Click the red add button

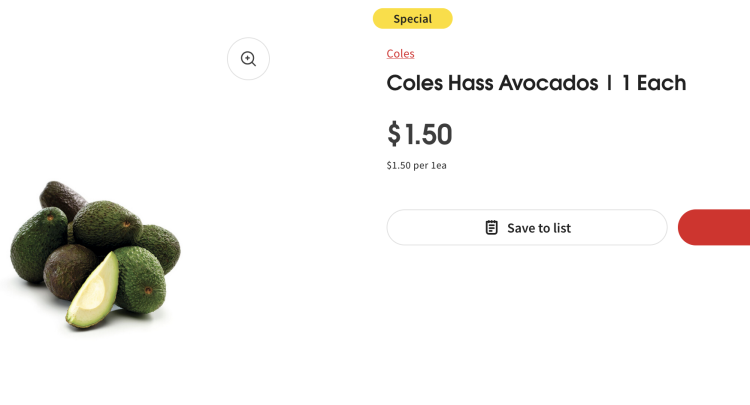coord(714,228)
